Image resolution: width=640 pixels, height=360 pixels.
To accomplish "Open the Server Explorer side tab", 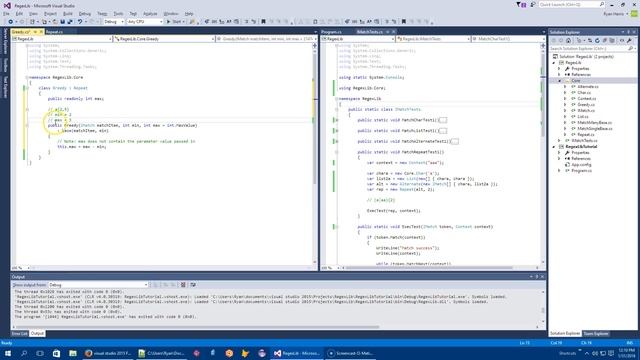I will click(5, 41).
